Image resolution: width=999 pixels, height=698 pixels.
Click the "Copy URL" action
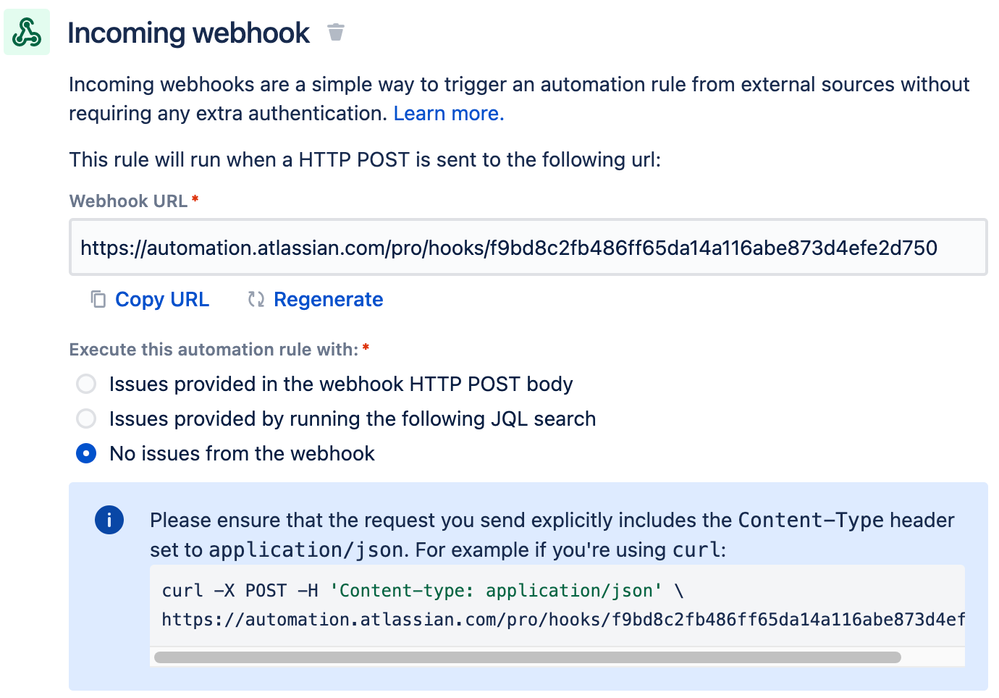pyautogui.click(x=162, y=299)
